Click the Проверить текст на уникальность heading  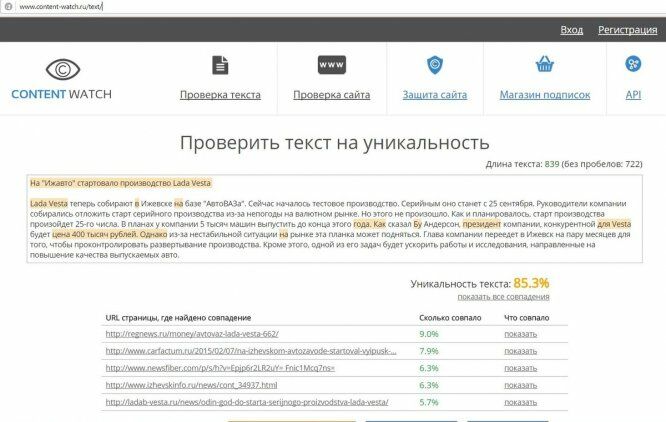pos(334,143)
